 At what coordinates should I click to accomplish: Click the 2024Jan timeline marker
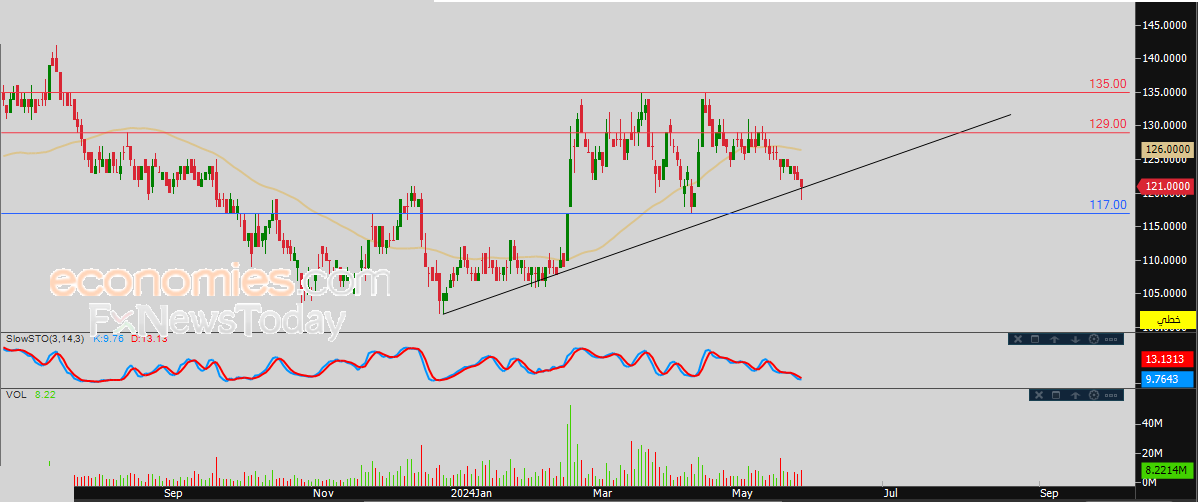click(x=471, y=494)
